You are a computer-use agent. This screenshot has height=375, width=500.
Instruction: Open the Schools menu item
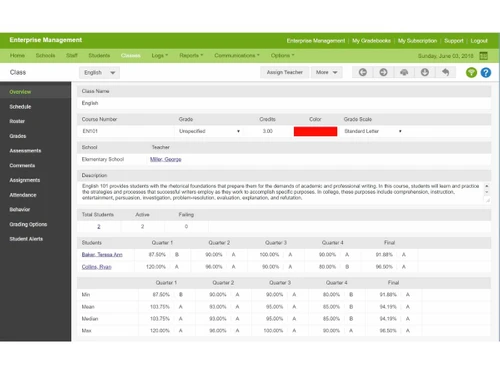click(45, 55)
